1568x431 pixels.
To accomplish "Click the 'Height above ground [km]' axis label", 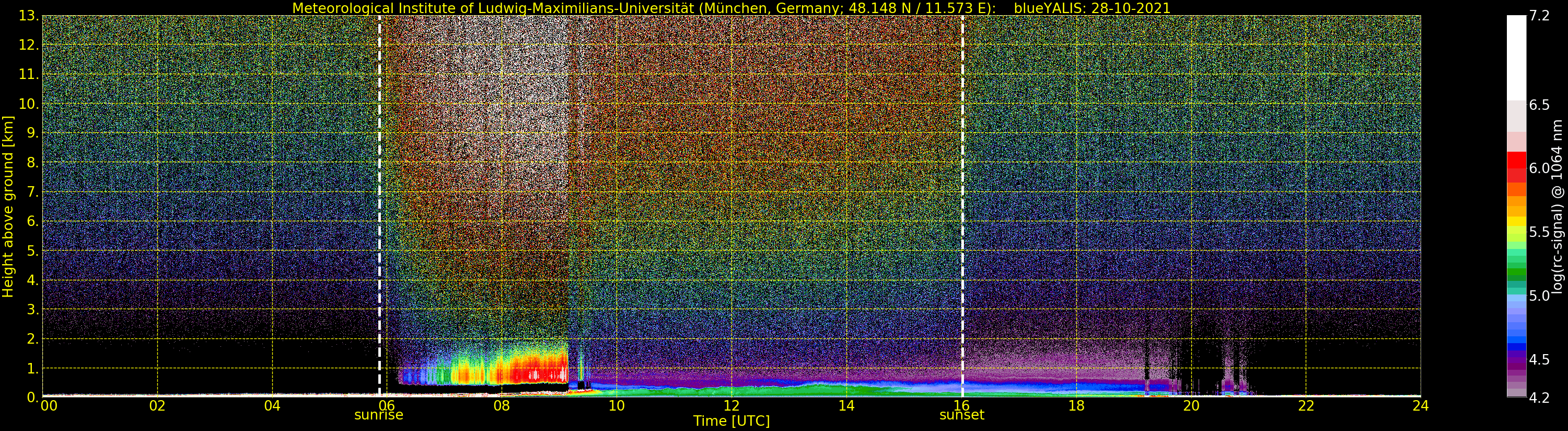I will [8, 206].
